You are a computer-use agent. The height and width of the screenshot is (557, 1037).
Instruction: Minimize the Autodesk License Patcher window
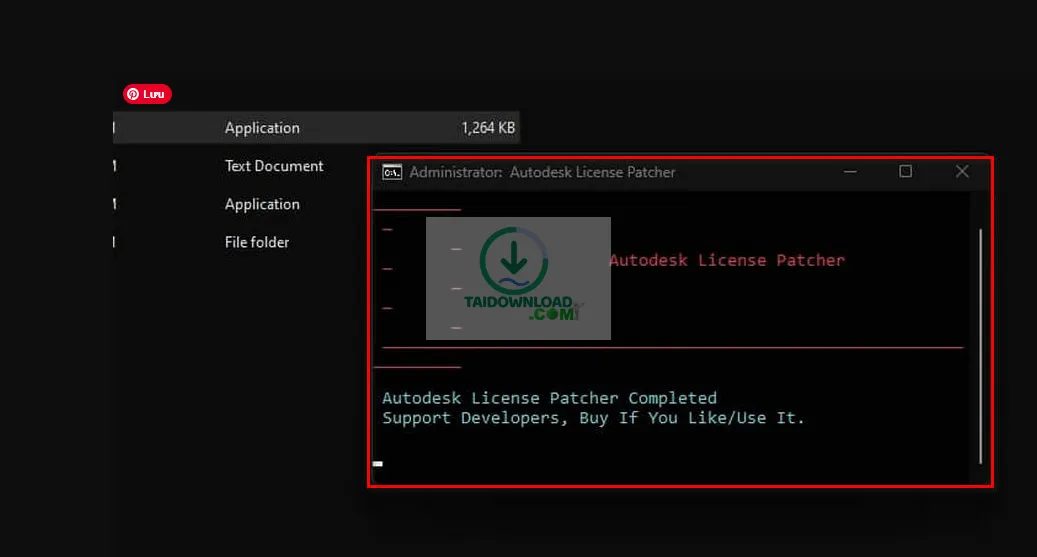point(850,172)
